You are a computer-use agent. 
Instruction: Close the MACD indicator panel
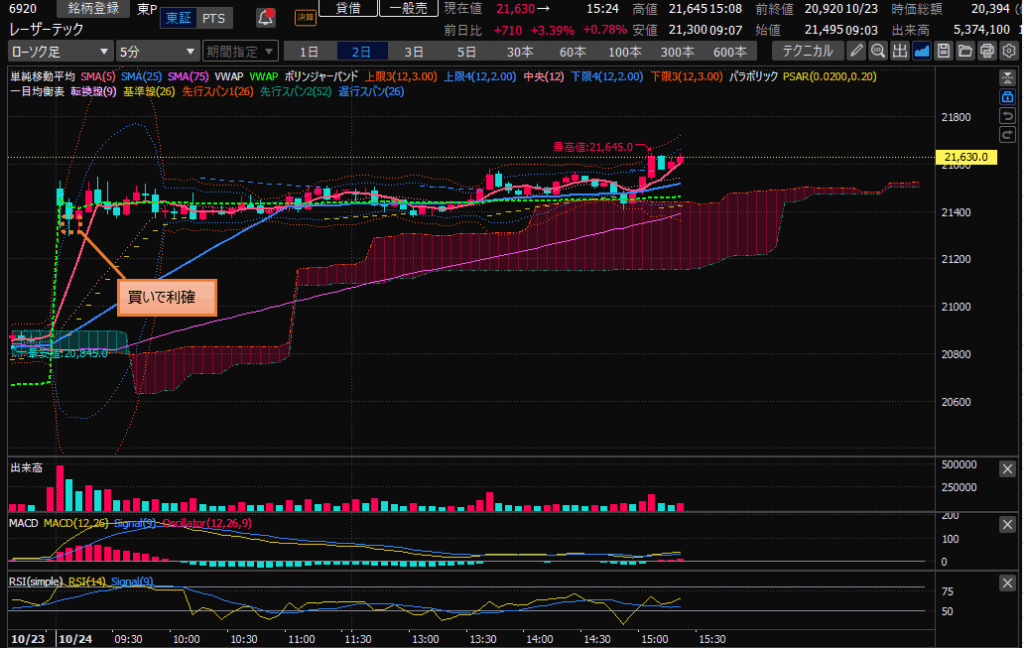coord(1008,524)
